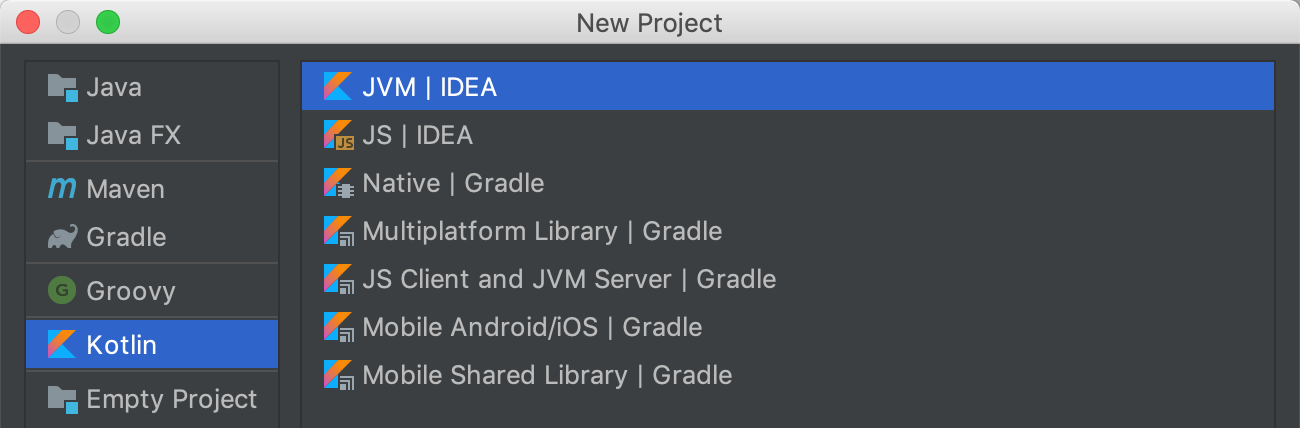The image size is (1300, 428).
Task: Click the Kotlin logo in sidebar
Action: coord(62,345)
